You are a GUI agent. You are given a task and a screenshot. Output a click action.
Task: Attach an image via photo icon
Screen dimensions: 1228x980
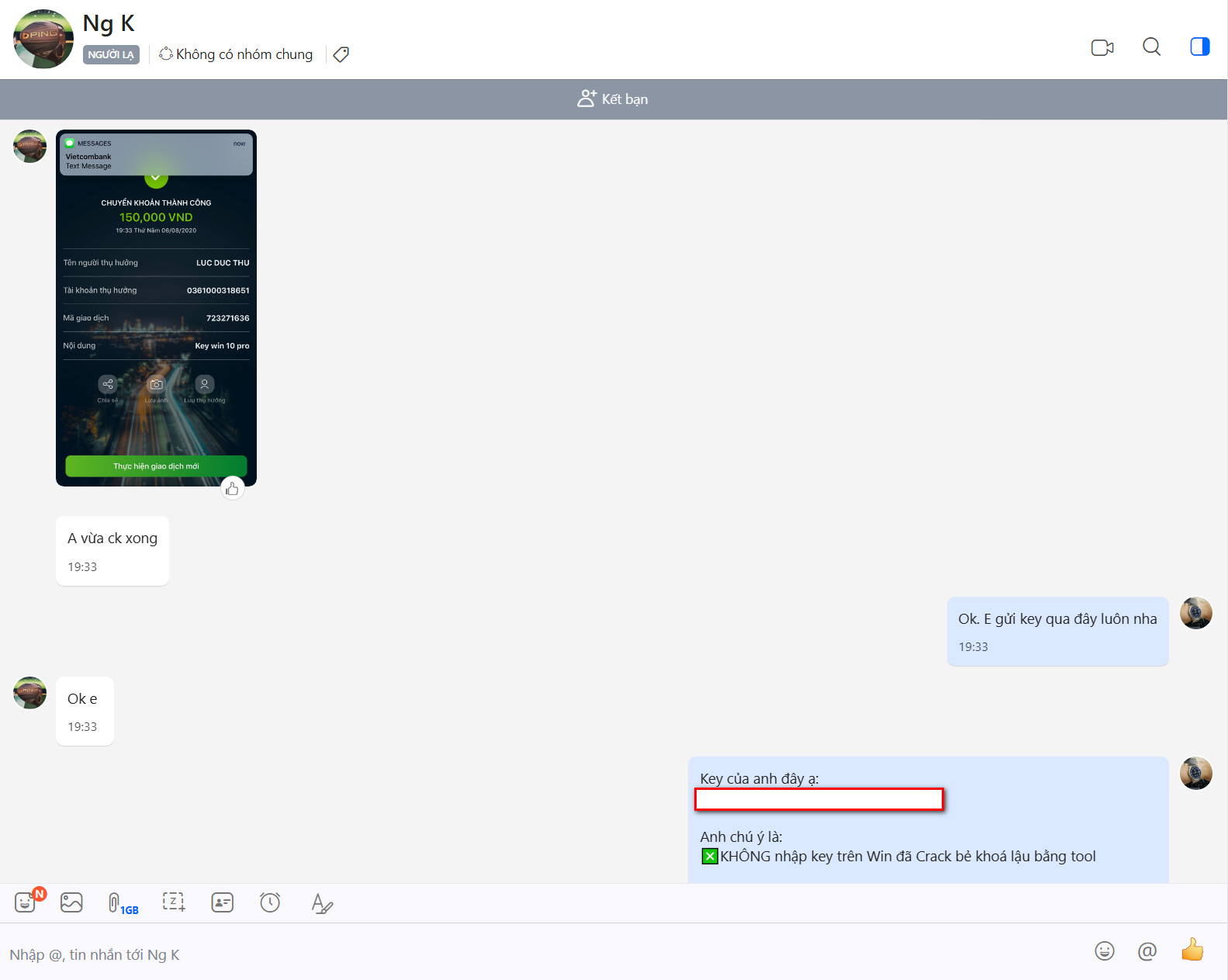71,902
